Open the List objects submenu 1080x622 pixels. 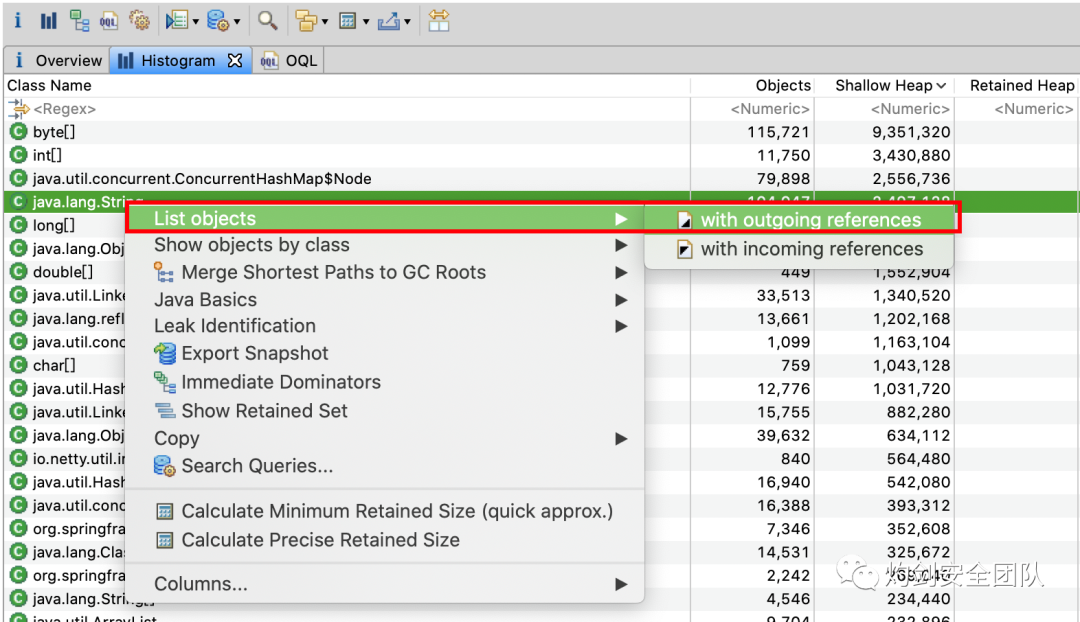pyautogui.click(x=385, y=218)
